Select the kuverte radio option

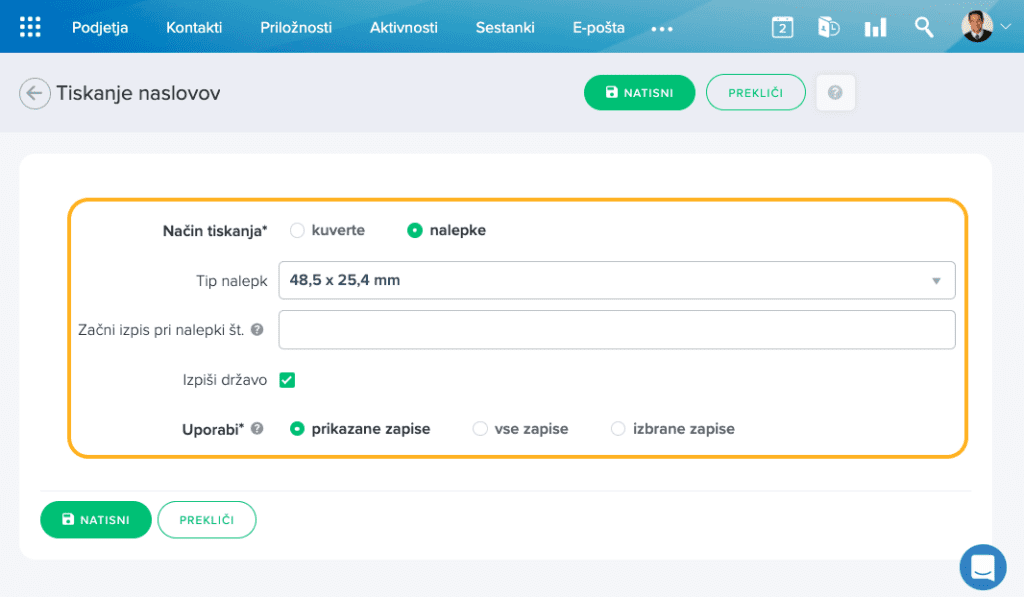click(297, 231)
